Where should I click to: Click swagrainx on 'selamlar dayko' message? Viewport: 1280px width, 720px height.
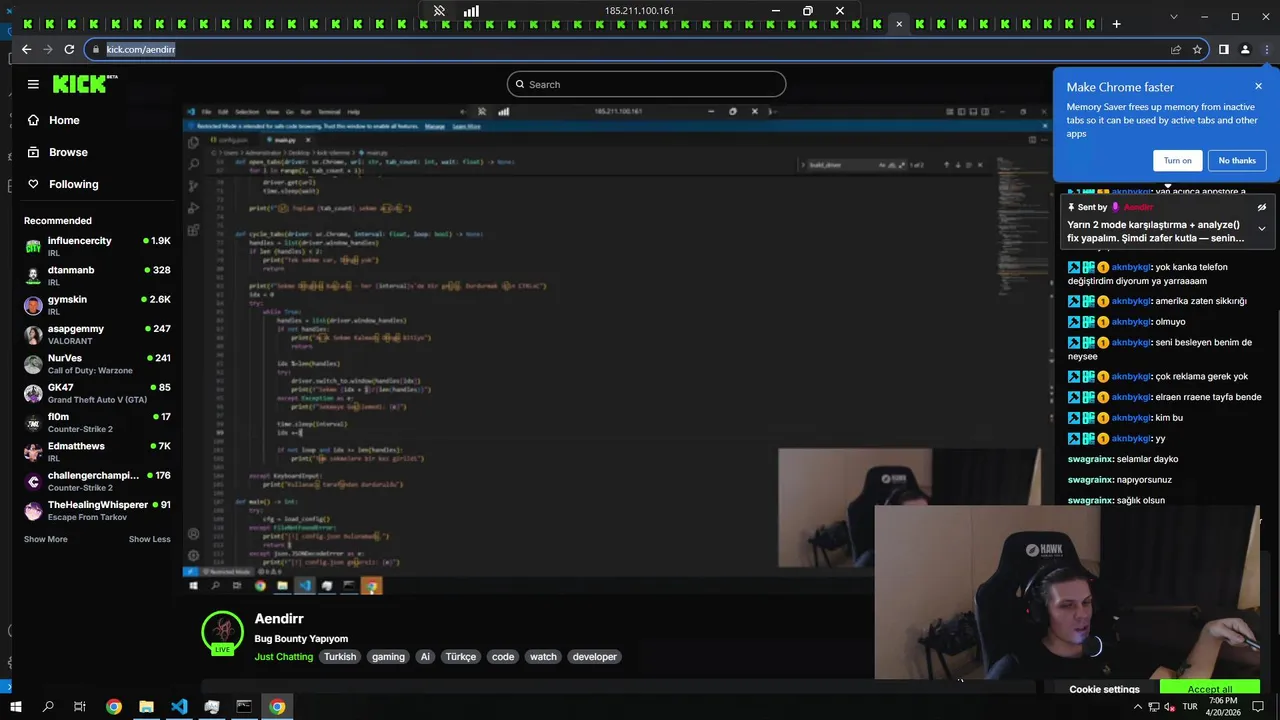coord(1090,459)
